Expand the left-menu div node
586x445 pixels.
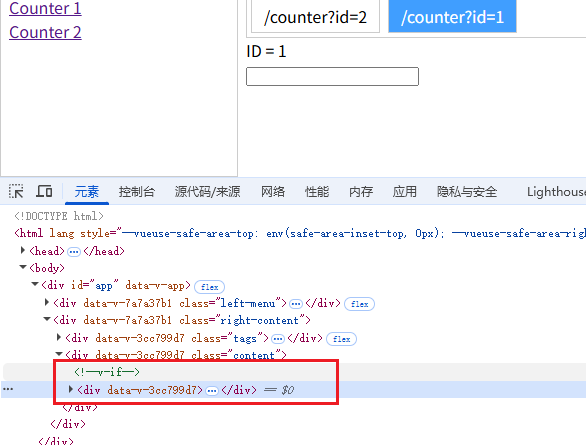(47, 302)
